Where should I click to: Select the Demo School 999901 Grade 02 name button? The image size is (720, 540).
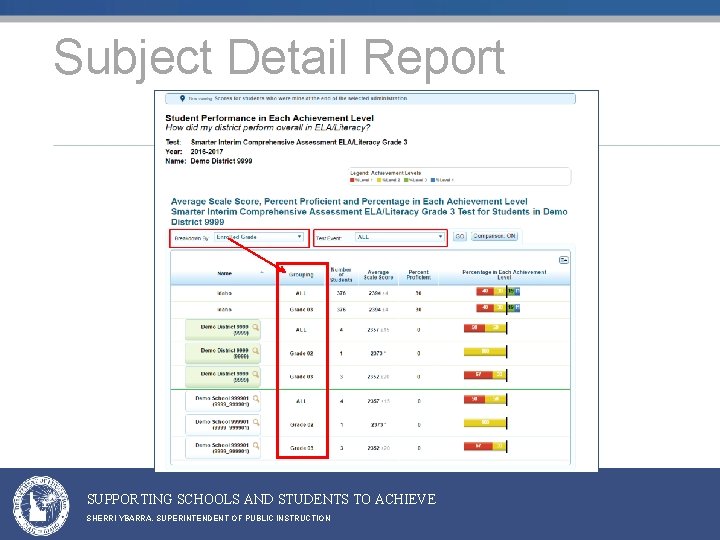pos(223,424)
